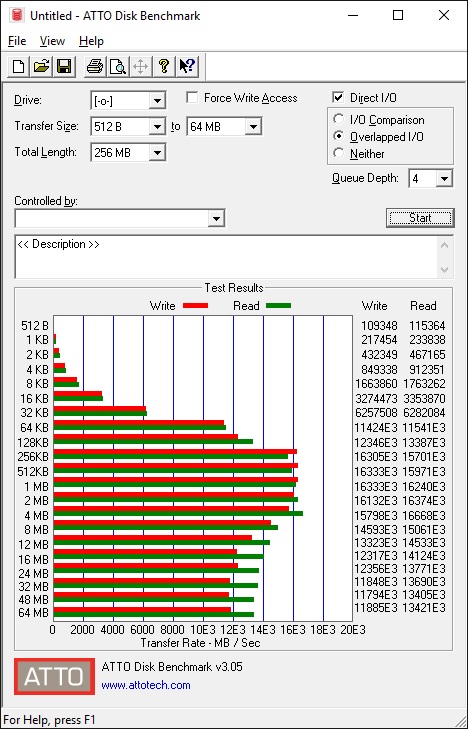The image size is (468, 729).
Task: Select the I/O Comparison radio button
Action: [339, 119]
